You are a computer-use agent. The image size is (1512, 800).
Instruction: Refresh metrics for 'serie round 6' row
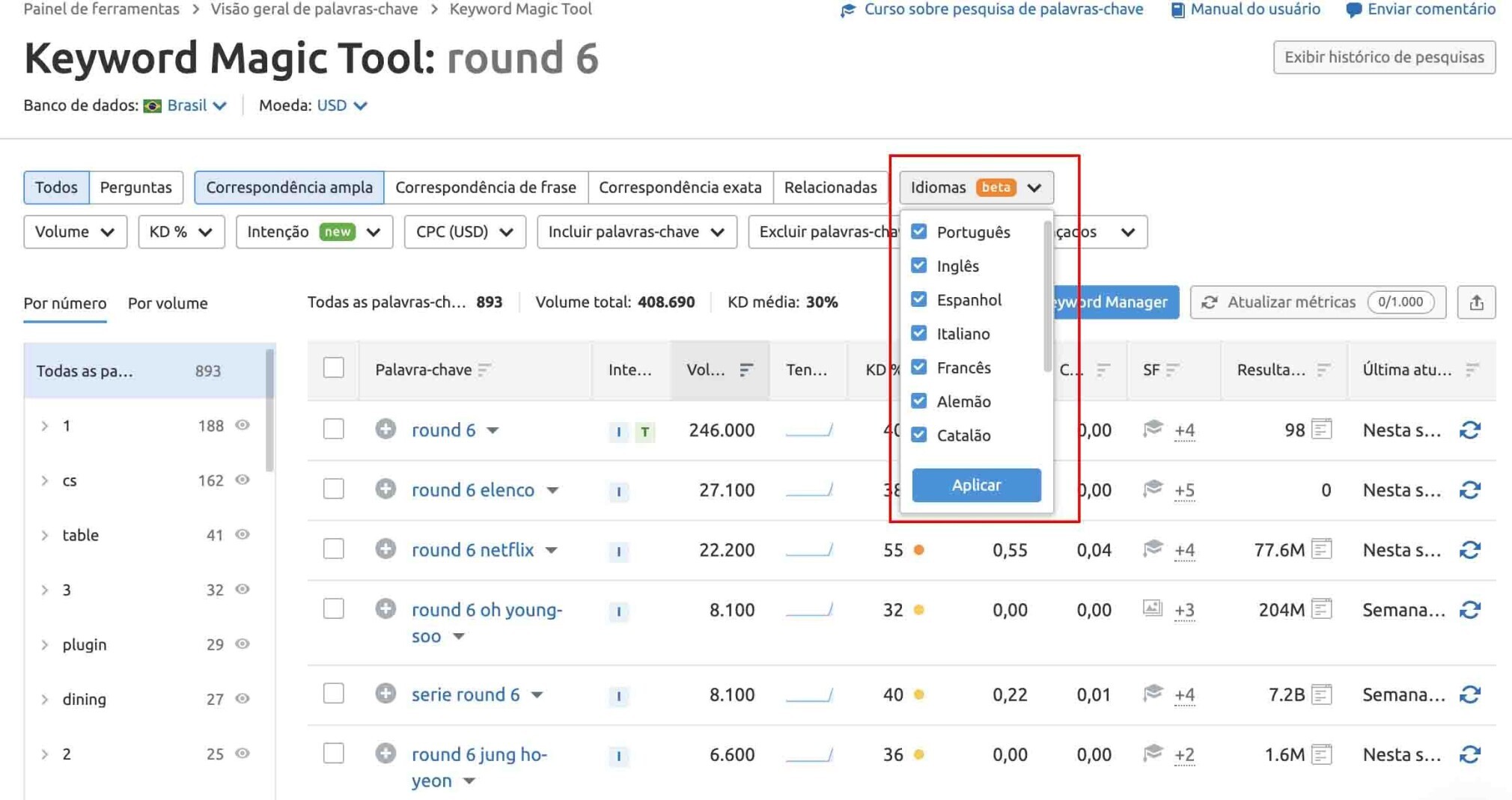1470,694
